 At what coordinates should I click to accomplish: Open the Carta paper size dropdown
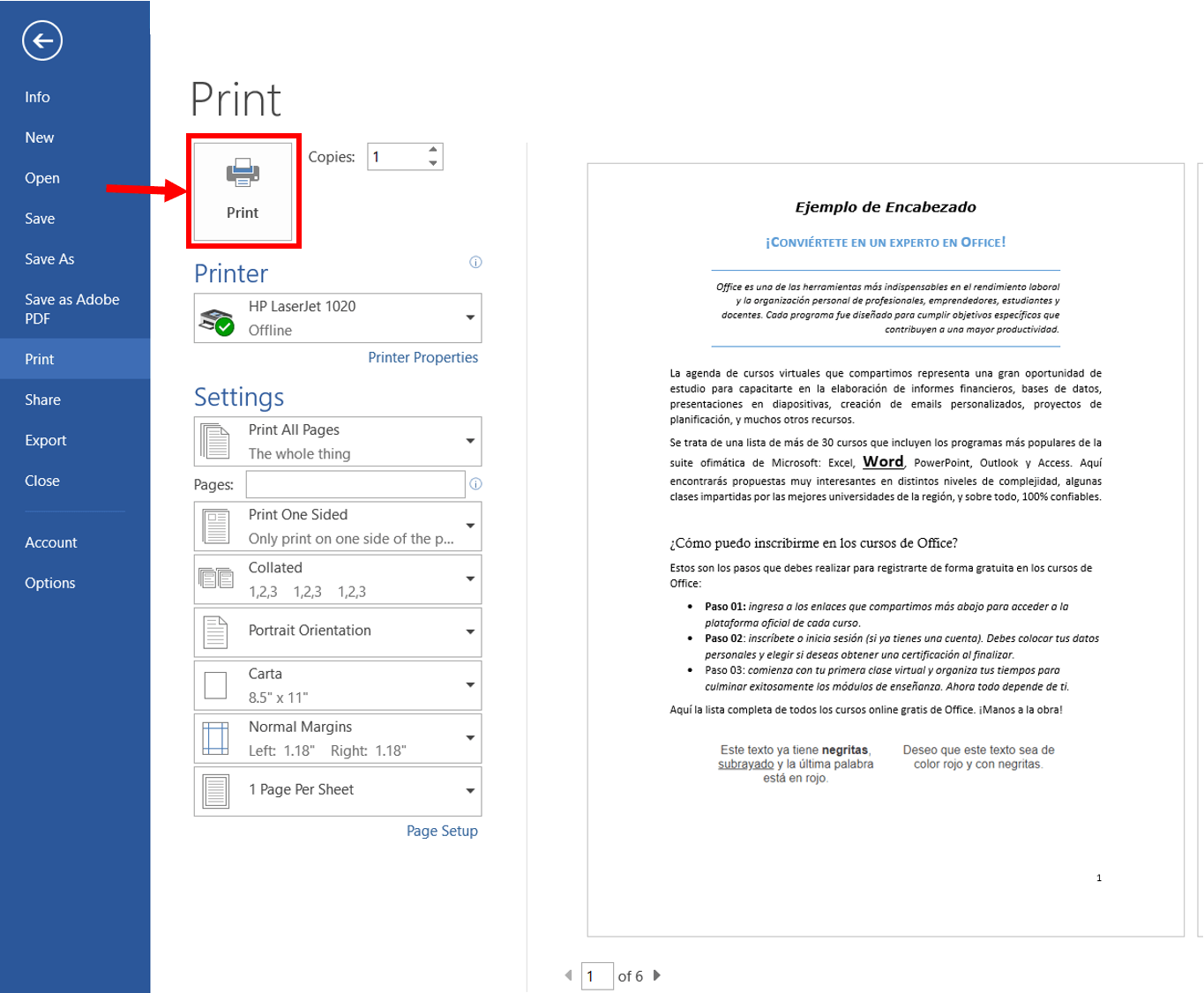[338, 685]
